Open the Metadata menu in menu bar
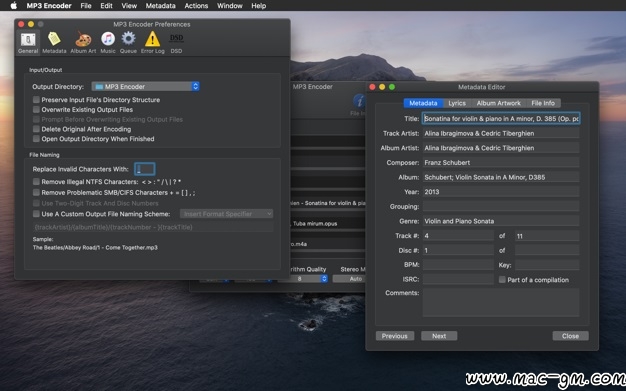The height and width of the screenshot is (391, 626). tap(160, 6)
